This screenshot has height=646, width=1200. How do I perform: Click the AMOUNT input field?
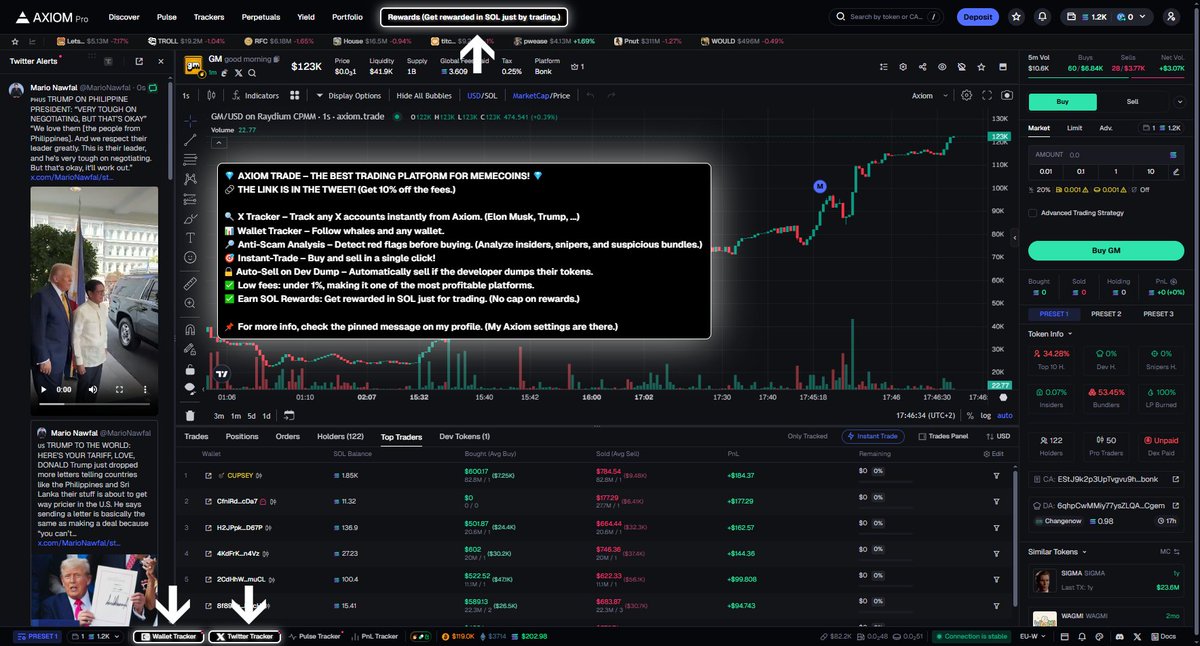[1106, 155]
